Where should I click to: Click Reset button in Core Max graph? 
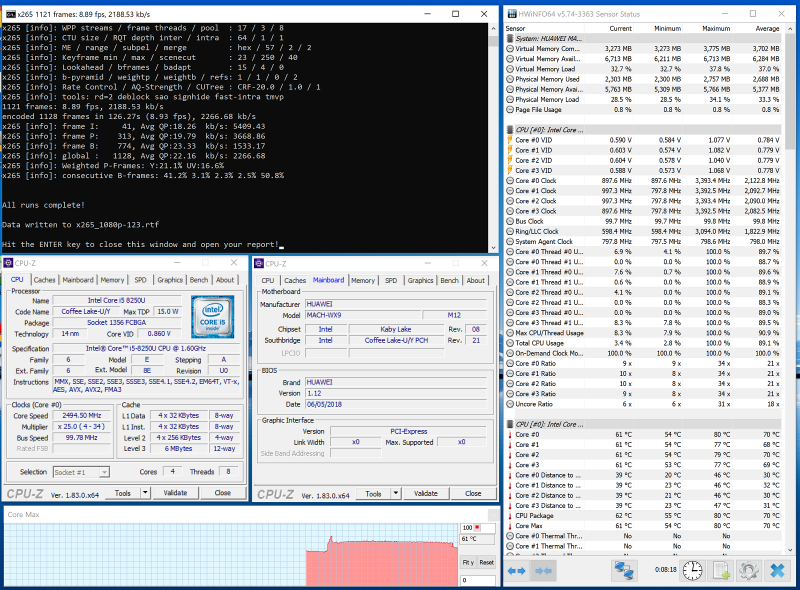pos(487,562)
